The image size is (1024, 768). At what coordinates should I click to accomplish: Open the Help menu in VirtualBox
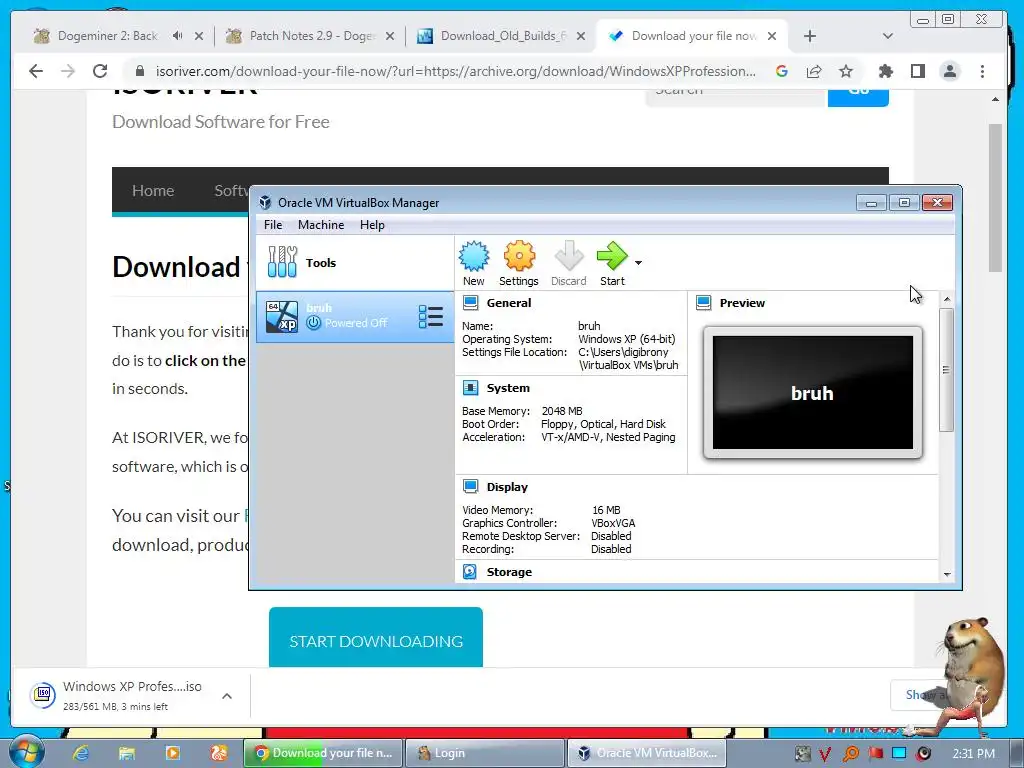click(372, 225)
